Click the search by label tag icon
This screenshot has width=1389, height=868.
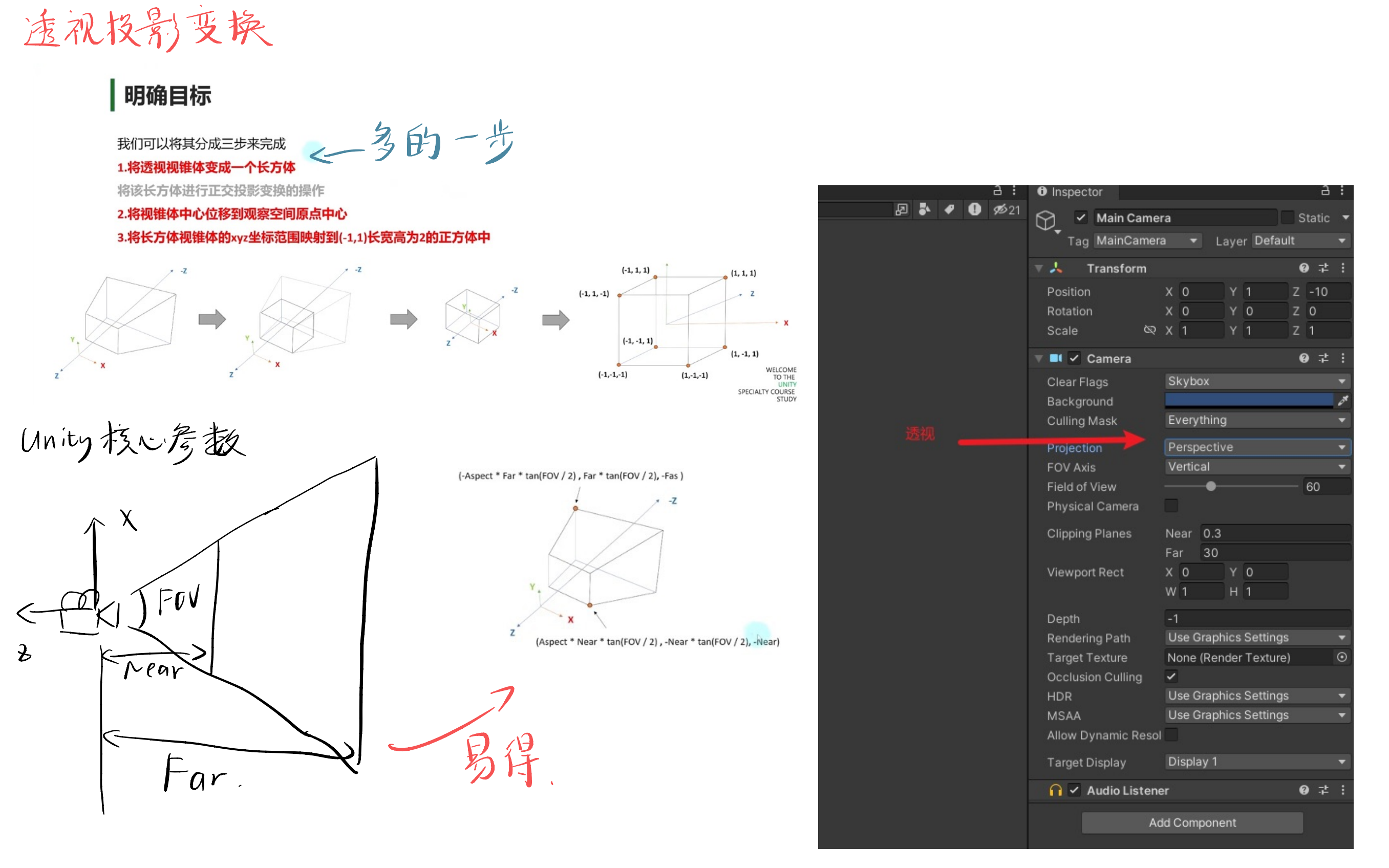pos(949,209)
